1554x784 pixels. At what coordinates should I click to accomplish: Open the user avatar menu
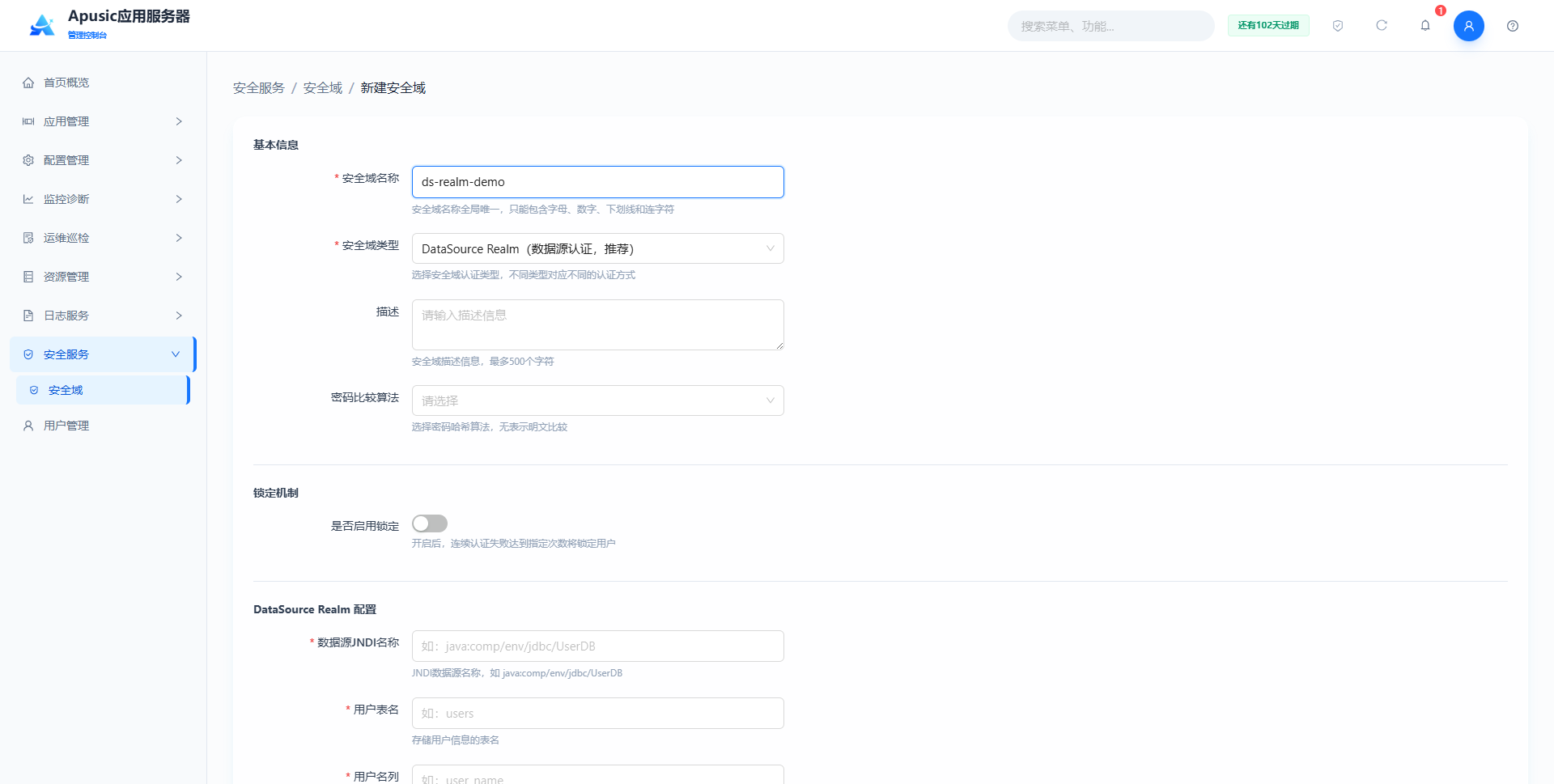point(1468,26)
